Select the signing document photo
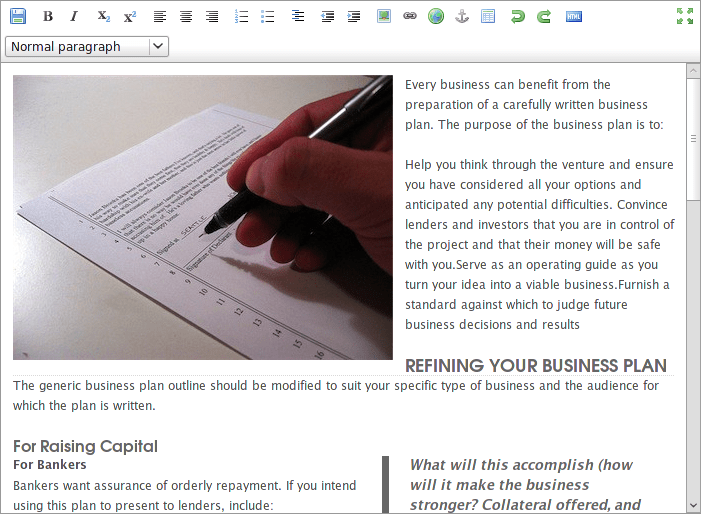This screenshot has height=514, width=701. 203,217
